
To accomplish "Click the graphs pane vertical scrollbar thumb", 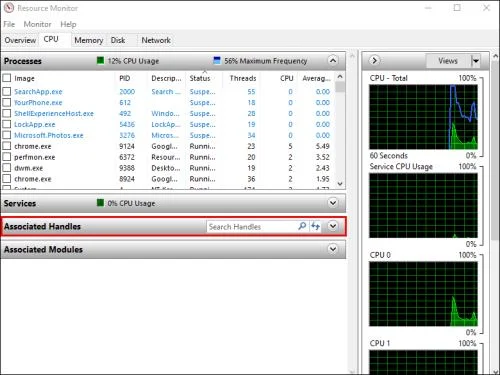I will pyautogui.click(x=495, y=150).
